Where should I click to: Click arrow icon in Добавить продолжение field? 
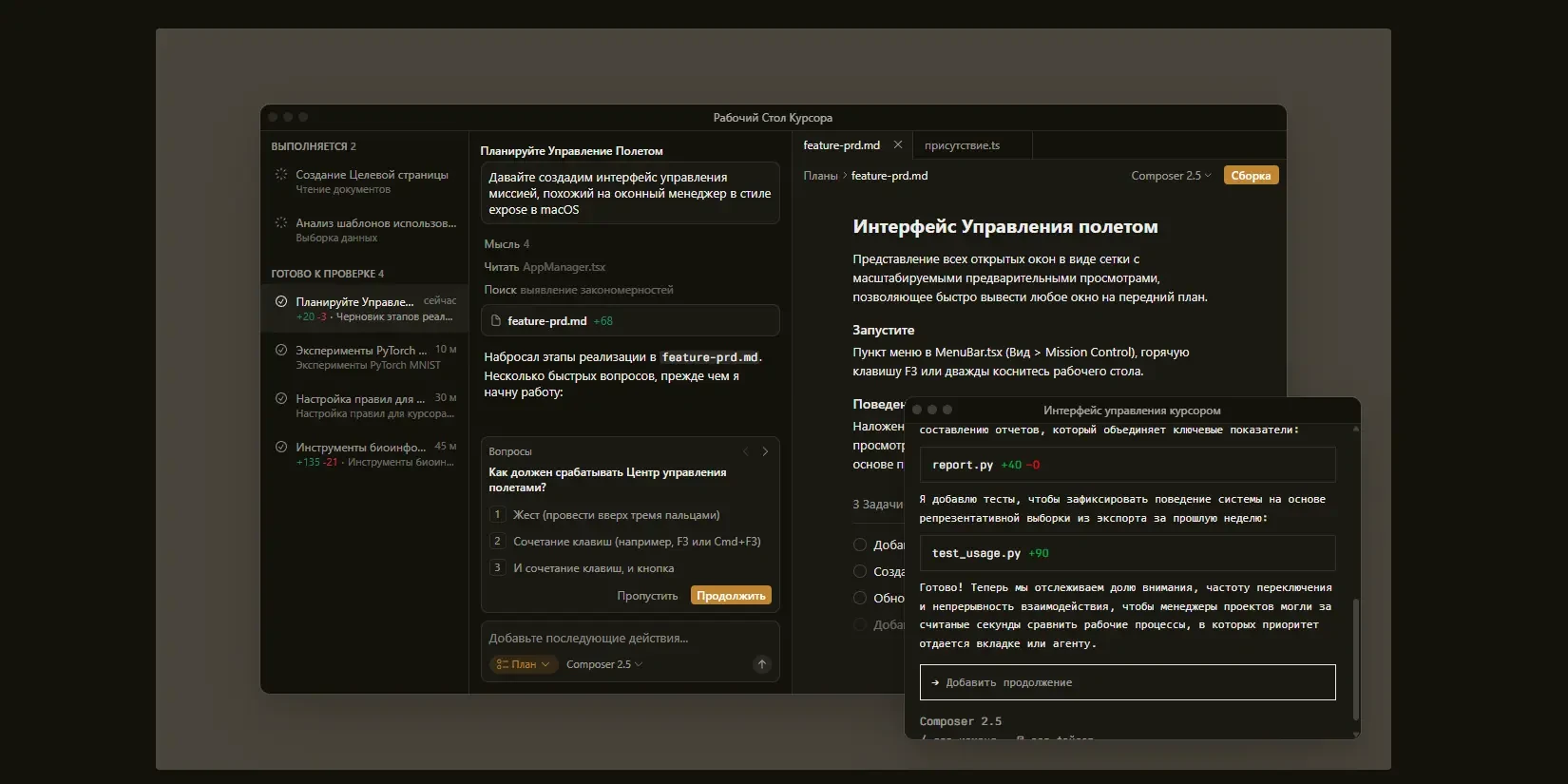935,682
